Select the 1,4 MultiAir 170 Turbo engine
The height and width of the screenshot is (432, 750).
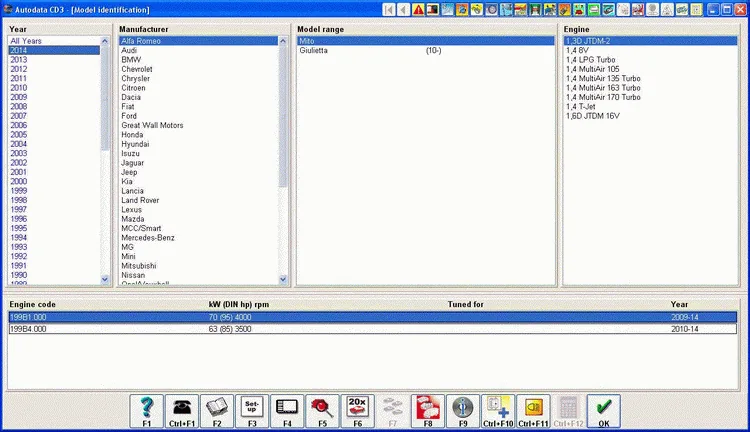tap(651, 97)
